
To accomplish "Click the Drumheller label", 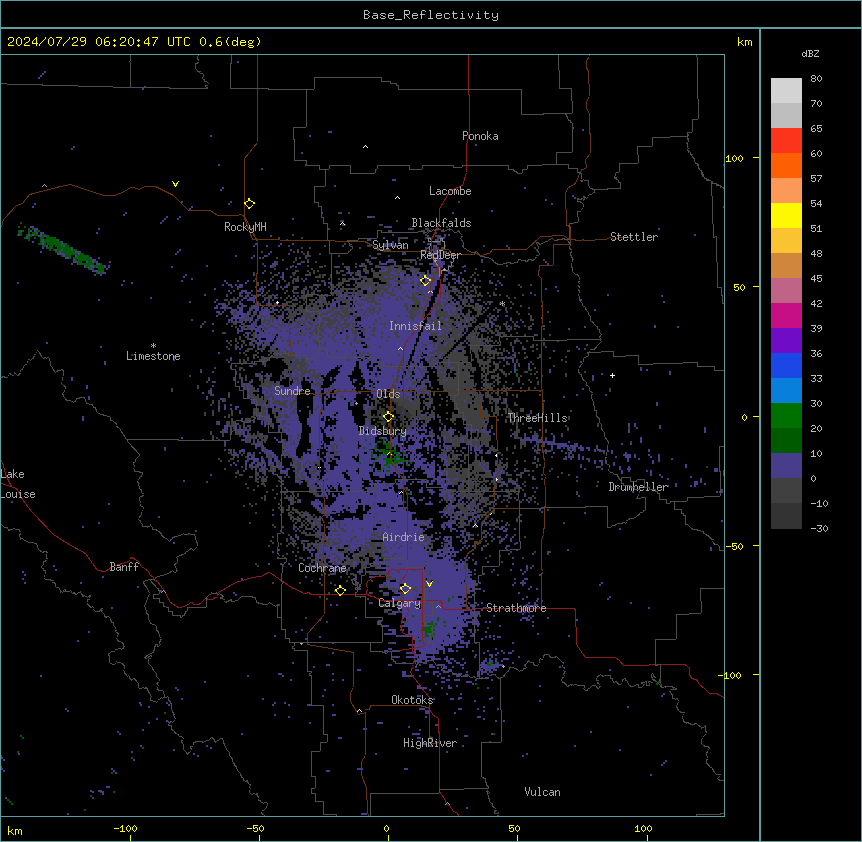I will tap(638, 487).
